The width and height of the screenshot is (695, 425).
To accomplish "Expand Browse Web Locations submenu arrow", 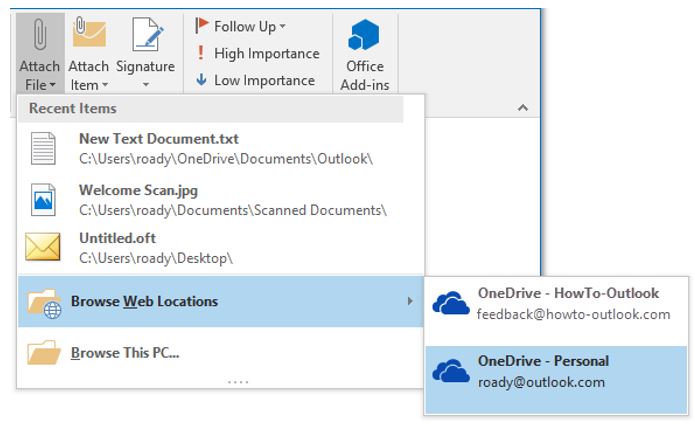I will tap(410, 301).
